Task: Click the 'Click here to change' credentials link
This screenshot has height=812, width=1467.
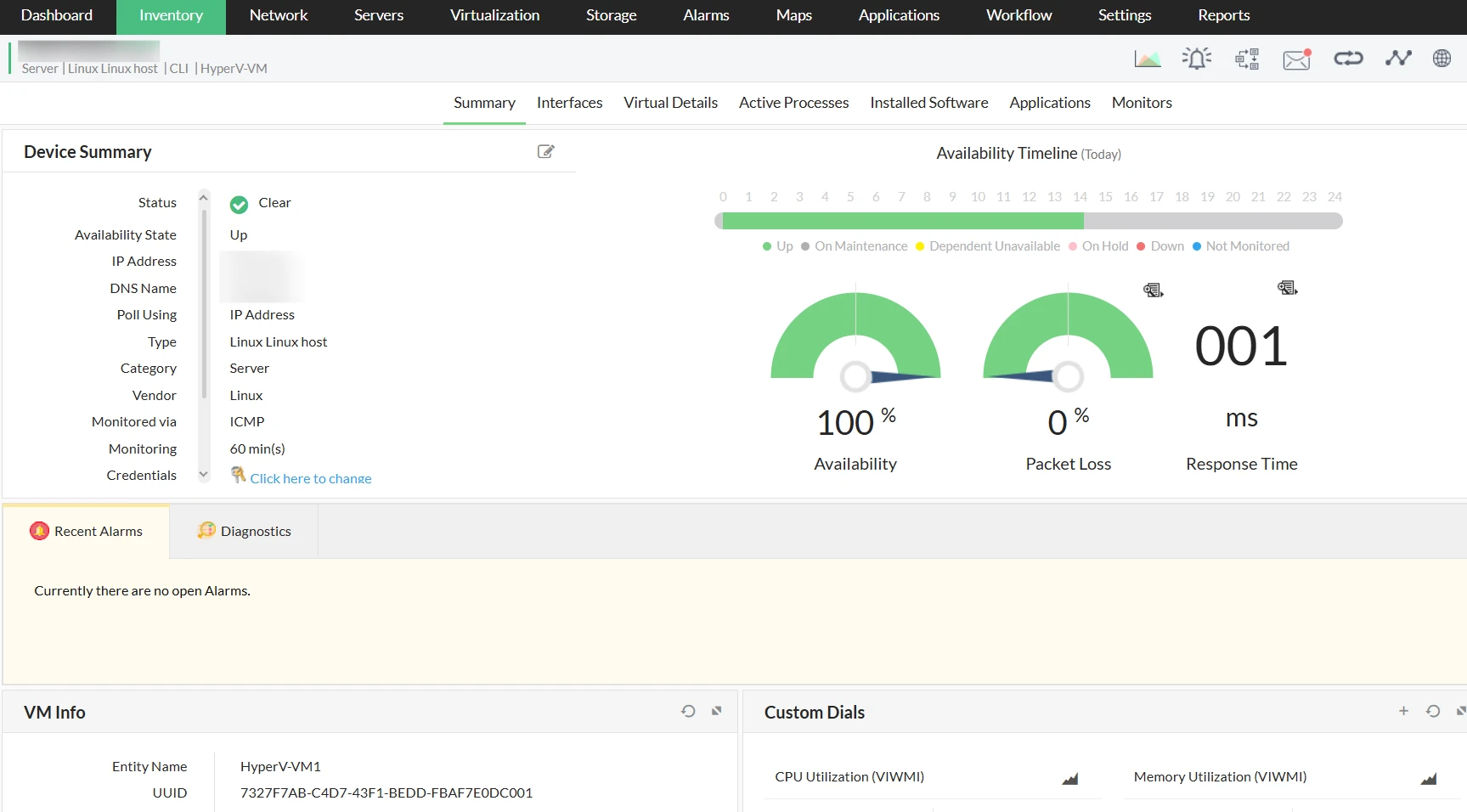Action: click(310, 478)
